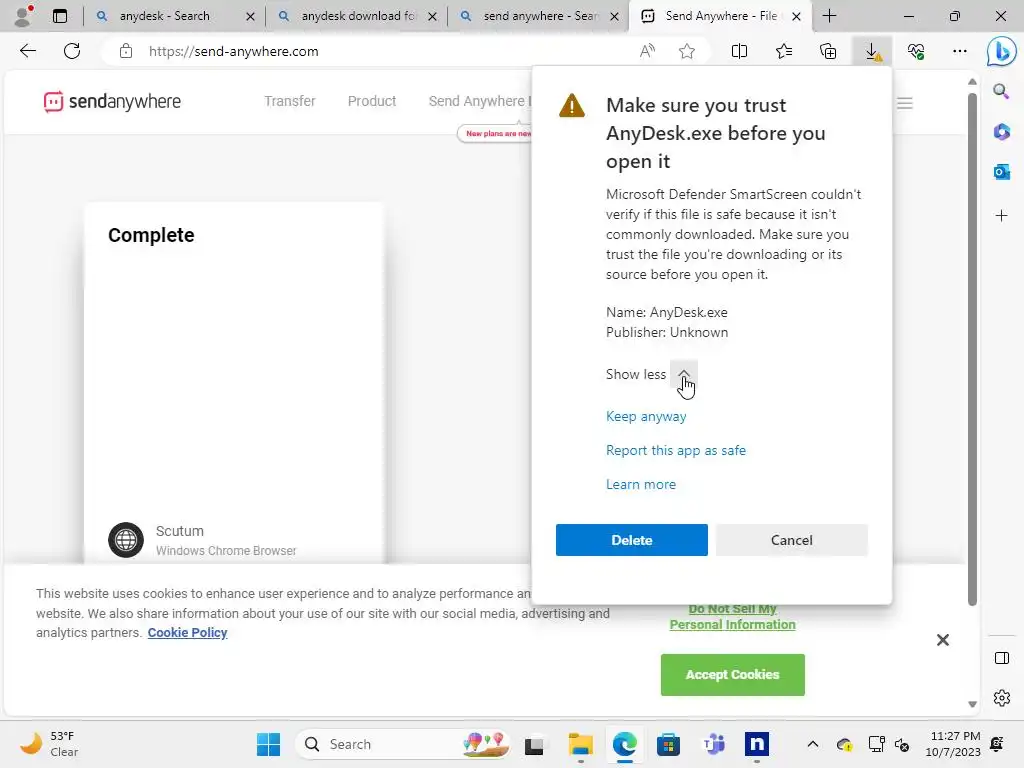The height and width of the screenshot is (768, 1024).
Task: Open the Learn more link
Action: tap(641, 484)
